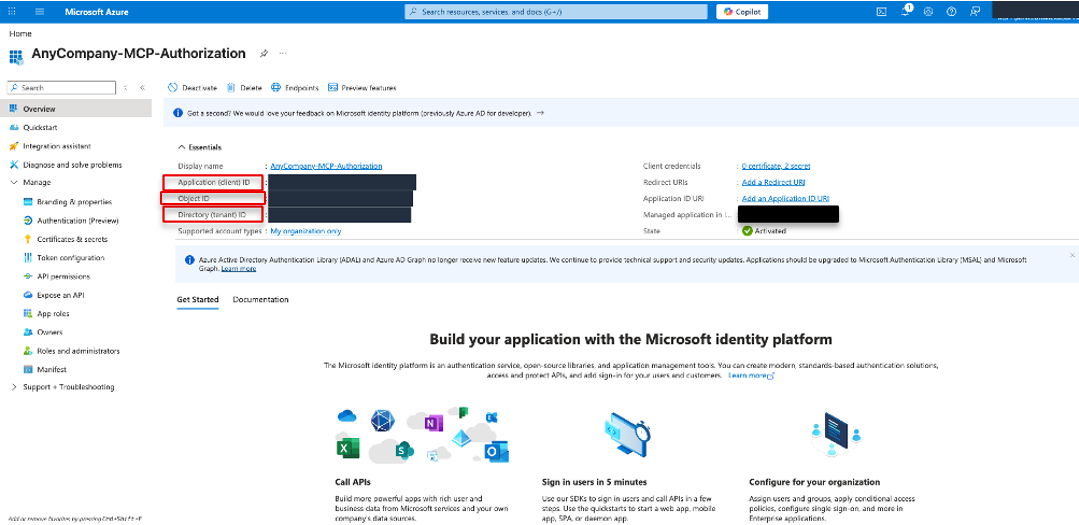Click the Microsoft Azure logo text
This screenshot has height=525, width=1079.
click(96, 12)
